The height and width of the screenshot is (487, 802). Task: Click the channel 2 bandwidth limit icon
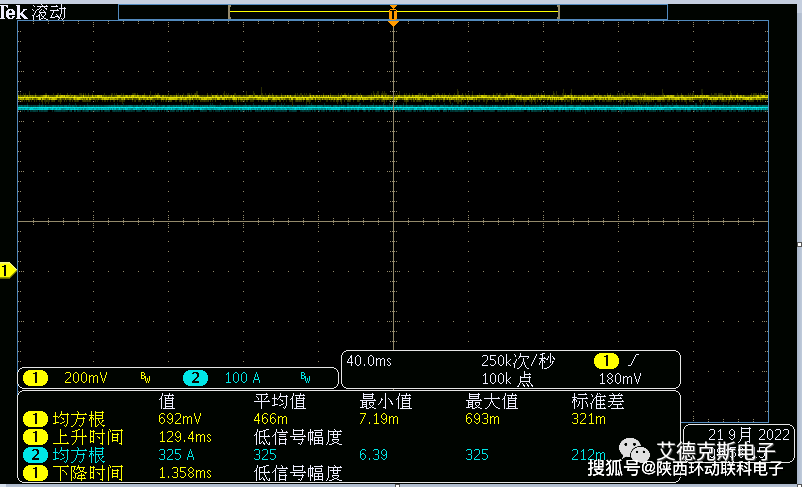tap(307, 378)
